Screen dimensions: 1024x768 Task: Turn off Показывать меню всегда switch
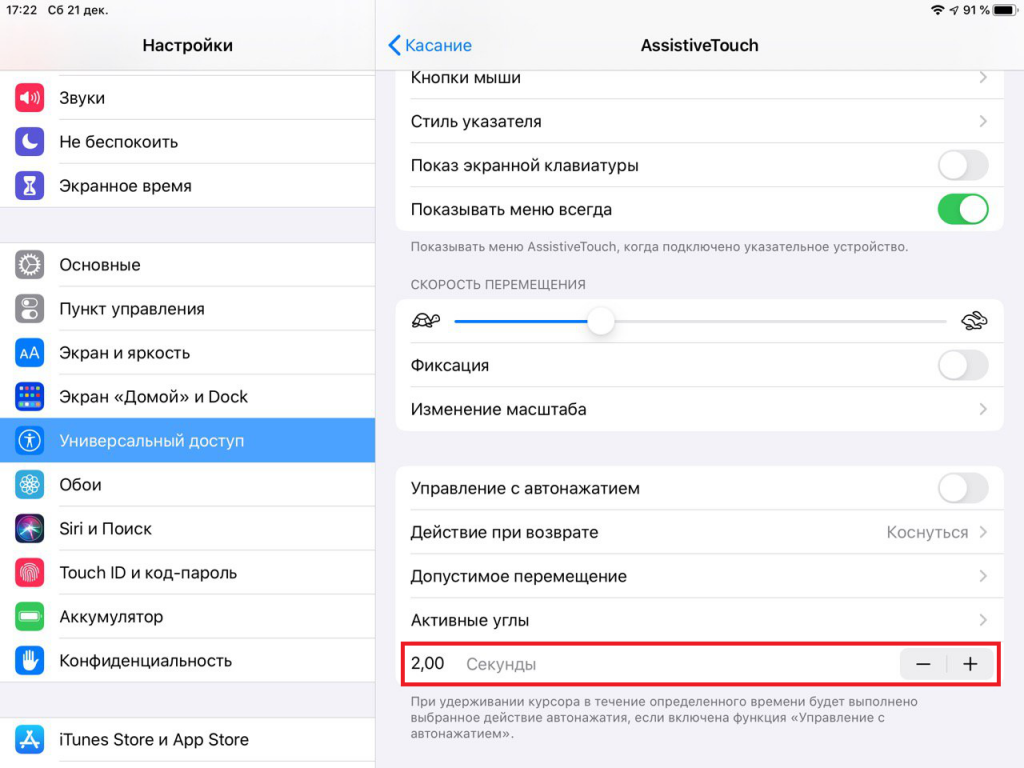[962, 210]
